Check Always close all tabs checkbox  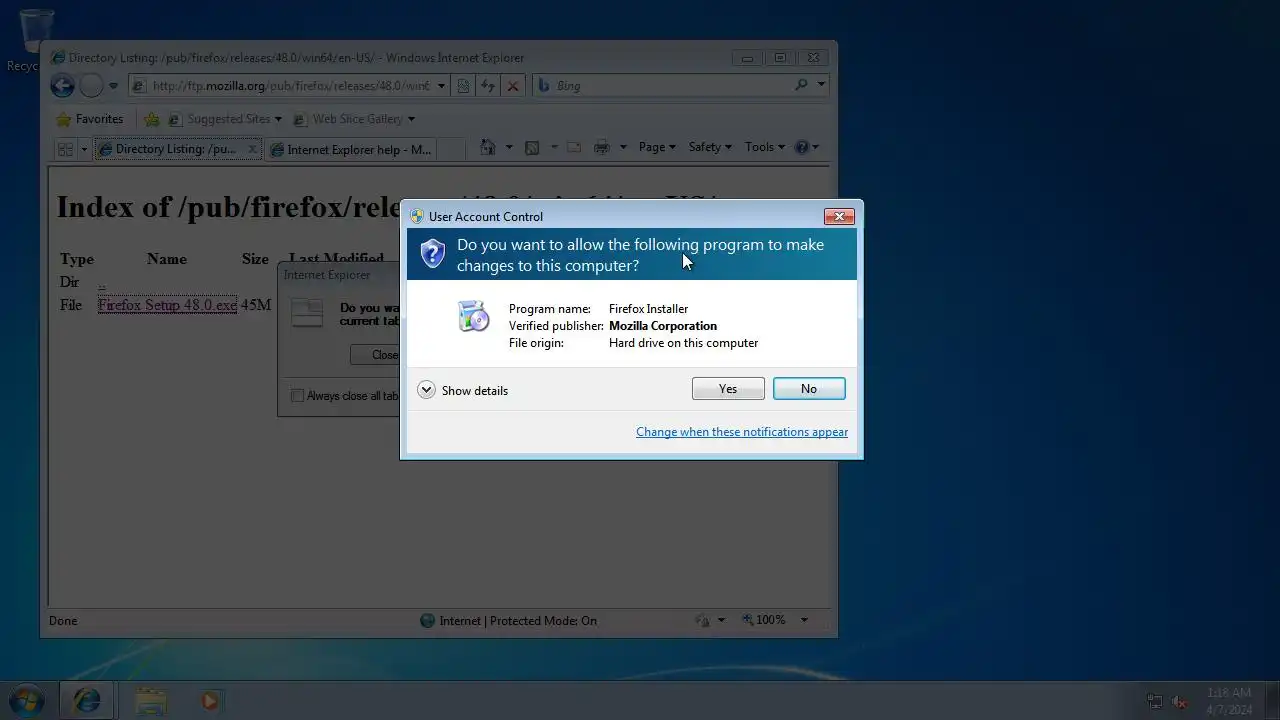(297, 396)
